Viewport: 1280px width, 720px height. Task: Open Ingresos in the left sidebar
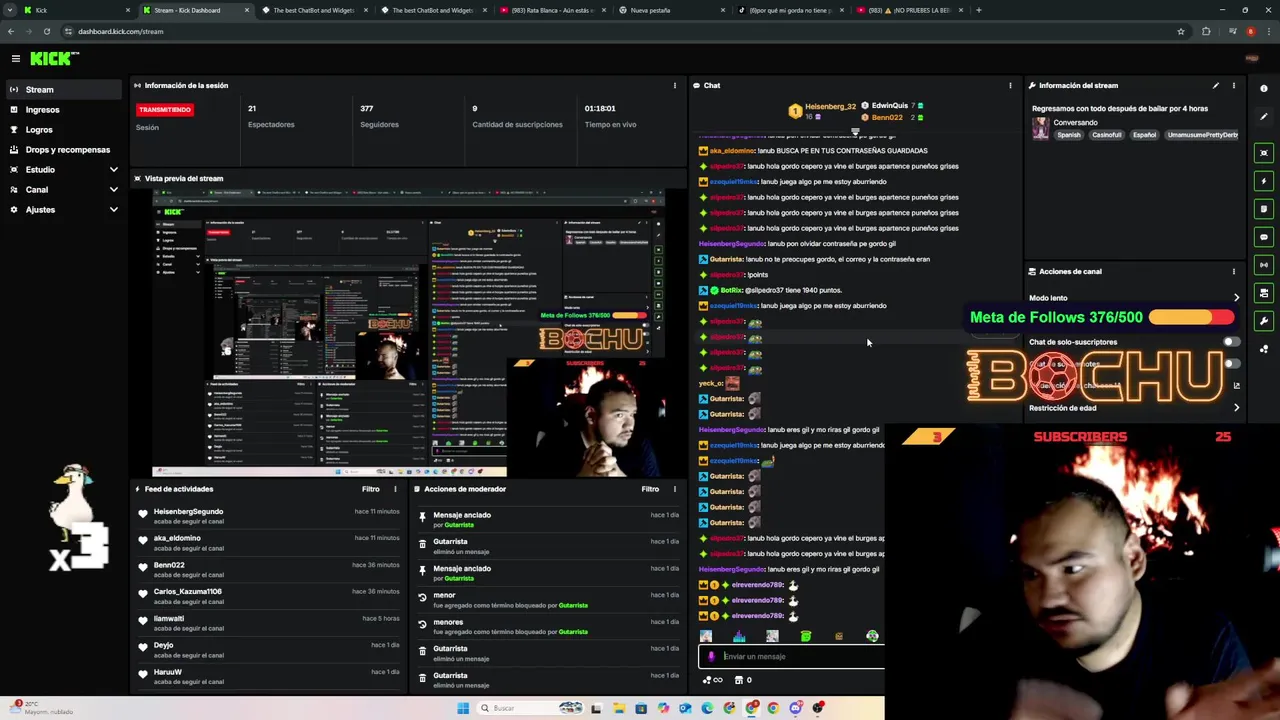[62, 110]
